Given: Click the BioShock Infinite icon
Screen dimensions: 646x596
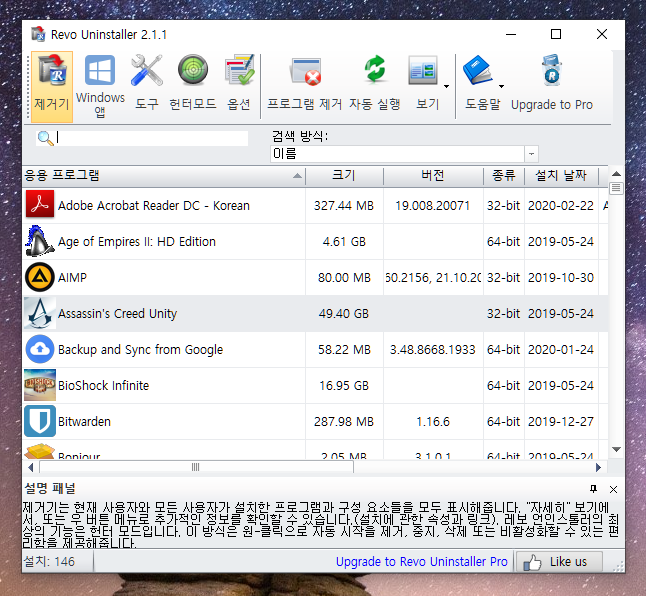Looking at the screenshot, I should pyautogui.click(x=40, y=385).
